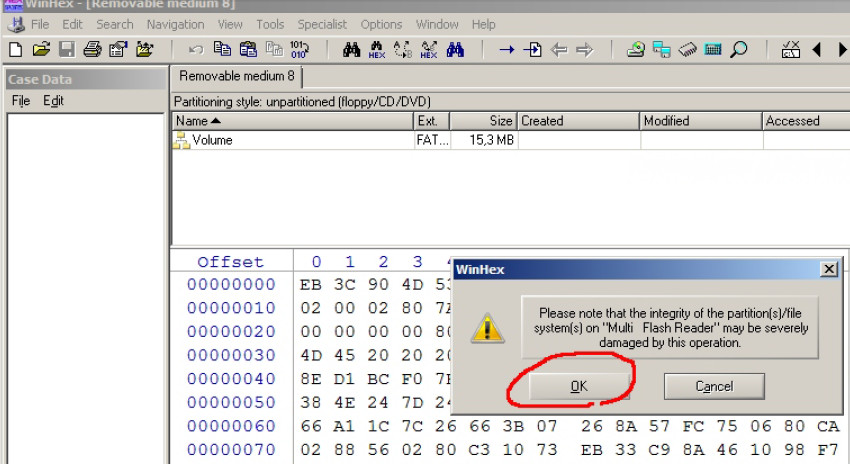Click the Open Folder toolbar icon

click(x=144, y=50)
